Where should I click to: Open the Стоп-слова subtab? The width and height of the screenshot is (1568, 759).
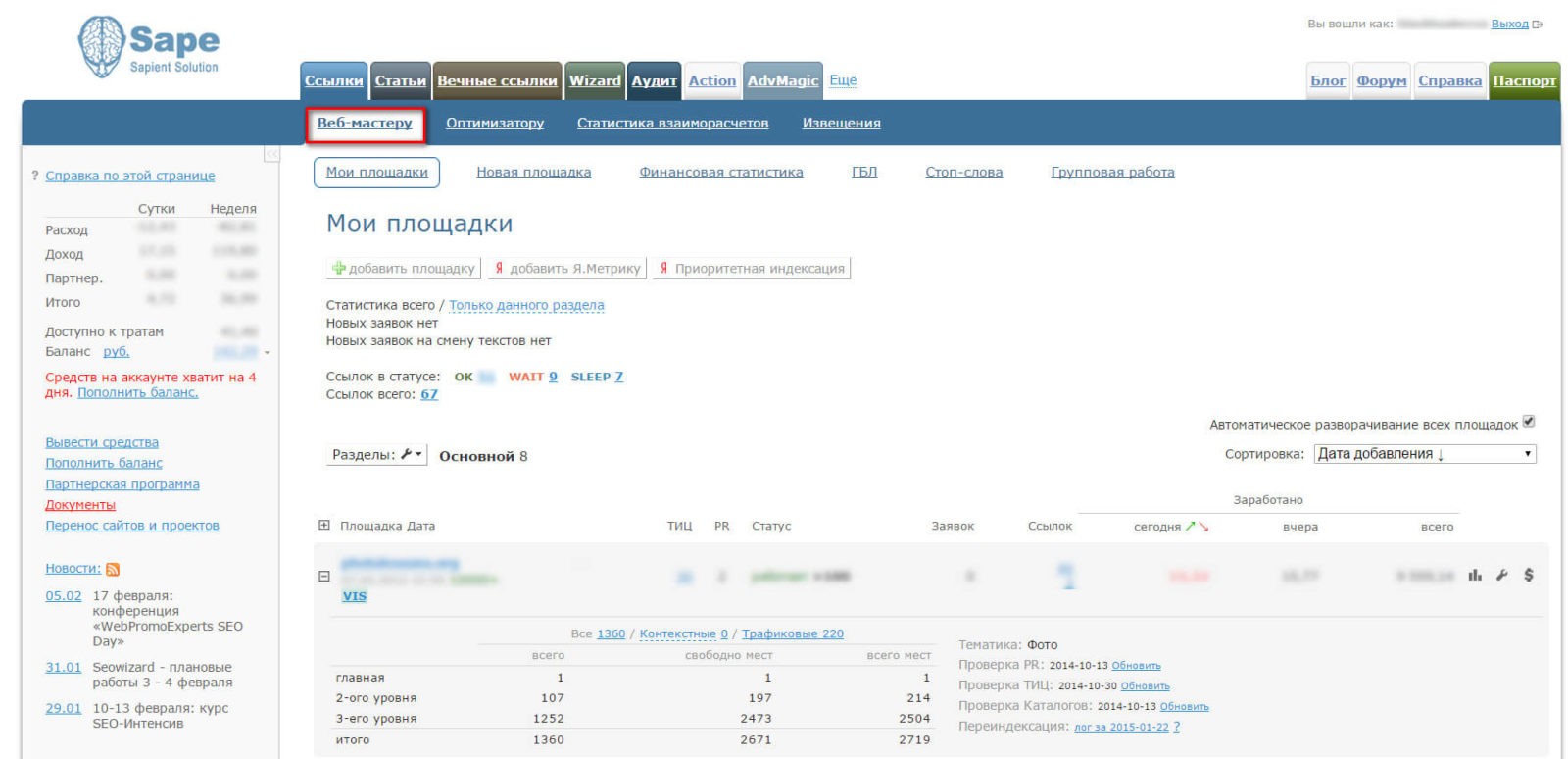point(964,173)
